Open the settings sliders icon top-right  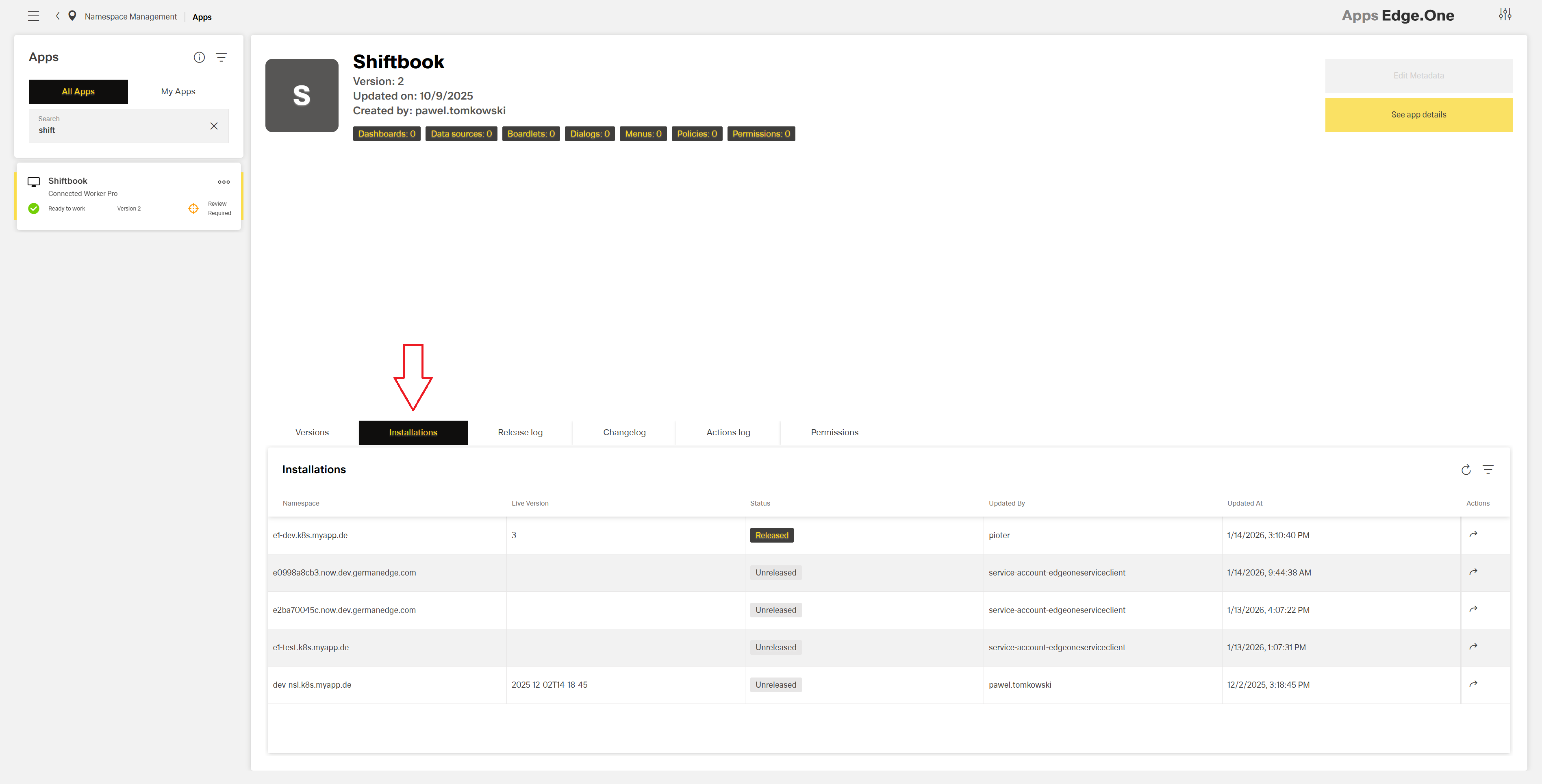pos(1505,14)
